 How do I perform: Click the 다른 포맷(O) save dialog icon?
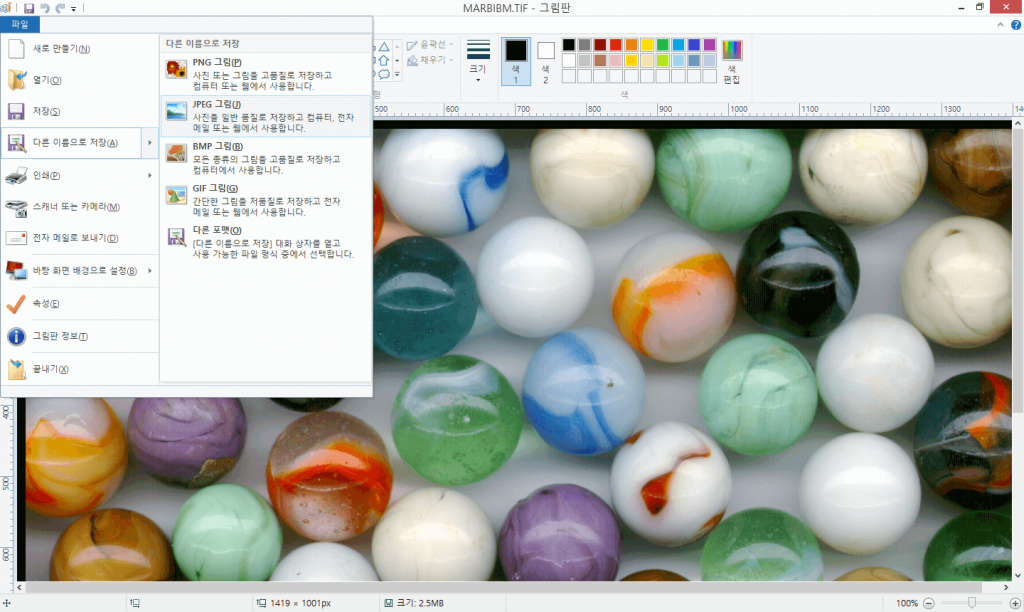[x=176, y=236]
